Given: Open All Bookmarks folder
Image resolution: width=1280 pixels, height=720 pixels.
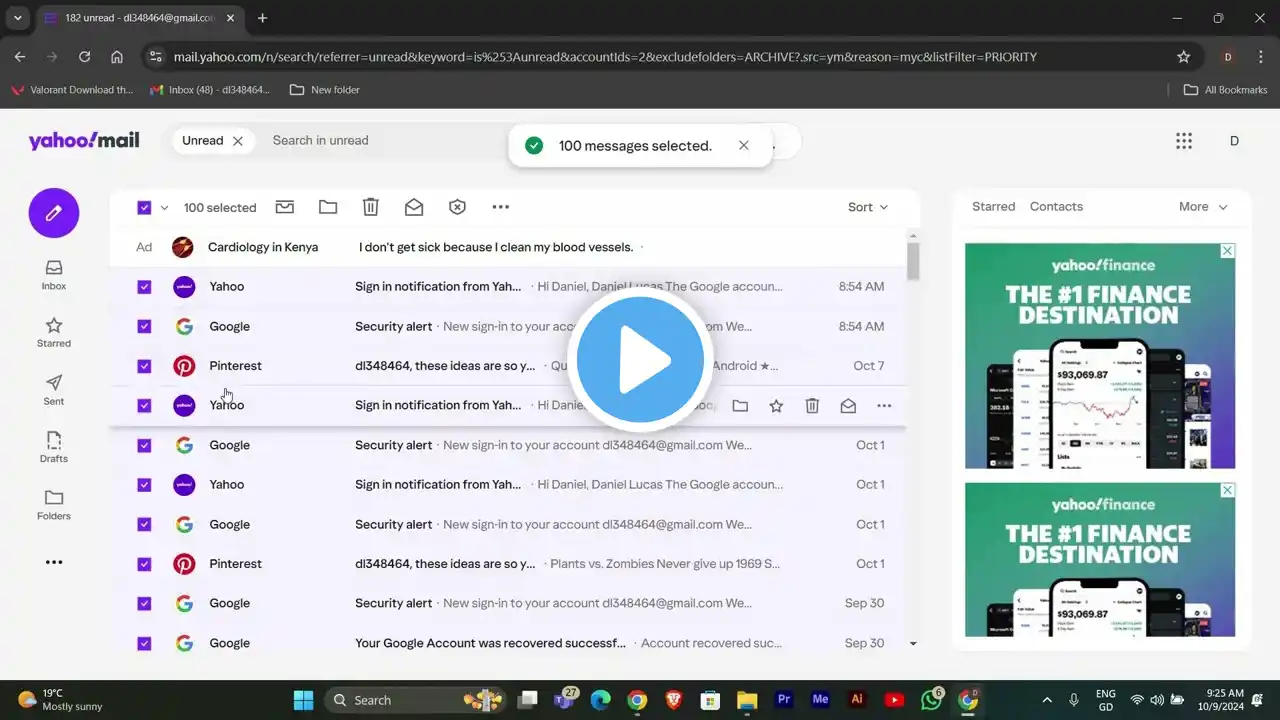Looking at the screenshot, I should (x=1225, y=90).
